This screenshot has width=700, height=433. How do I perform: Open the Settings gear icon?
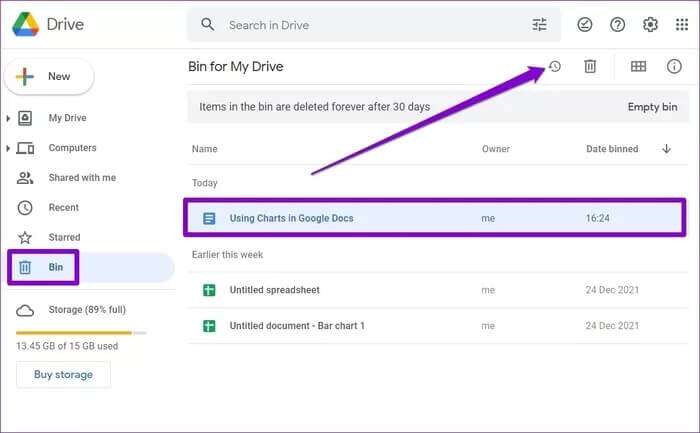pyautogui.click(x=650, y=25)
